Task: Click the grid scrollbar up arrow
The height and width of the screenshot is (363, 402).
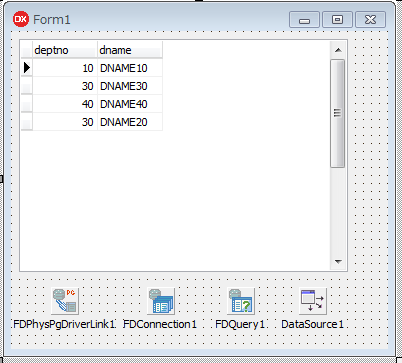Action: [338, 50]
